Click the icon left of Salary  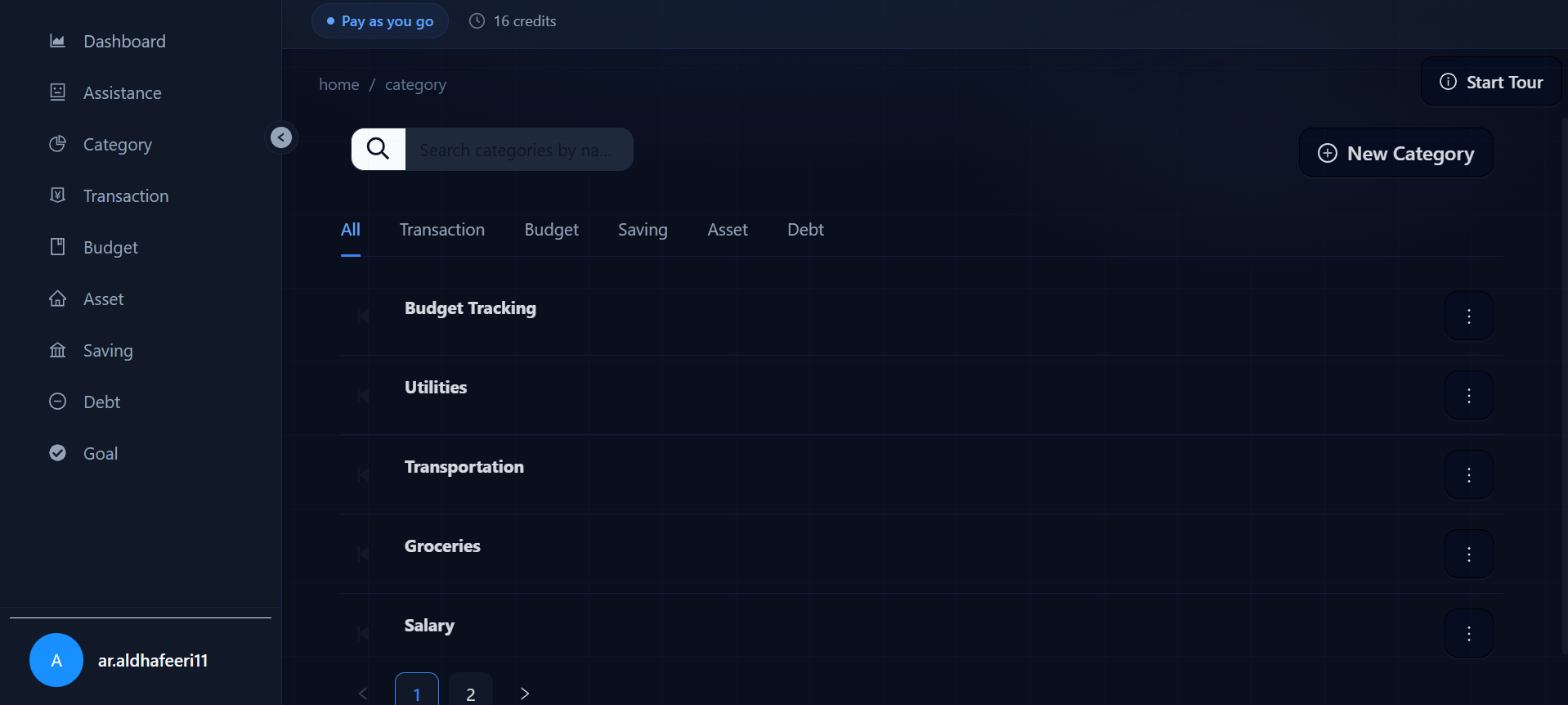click(x=363, y=633)
